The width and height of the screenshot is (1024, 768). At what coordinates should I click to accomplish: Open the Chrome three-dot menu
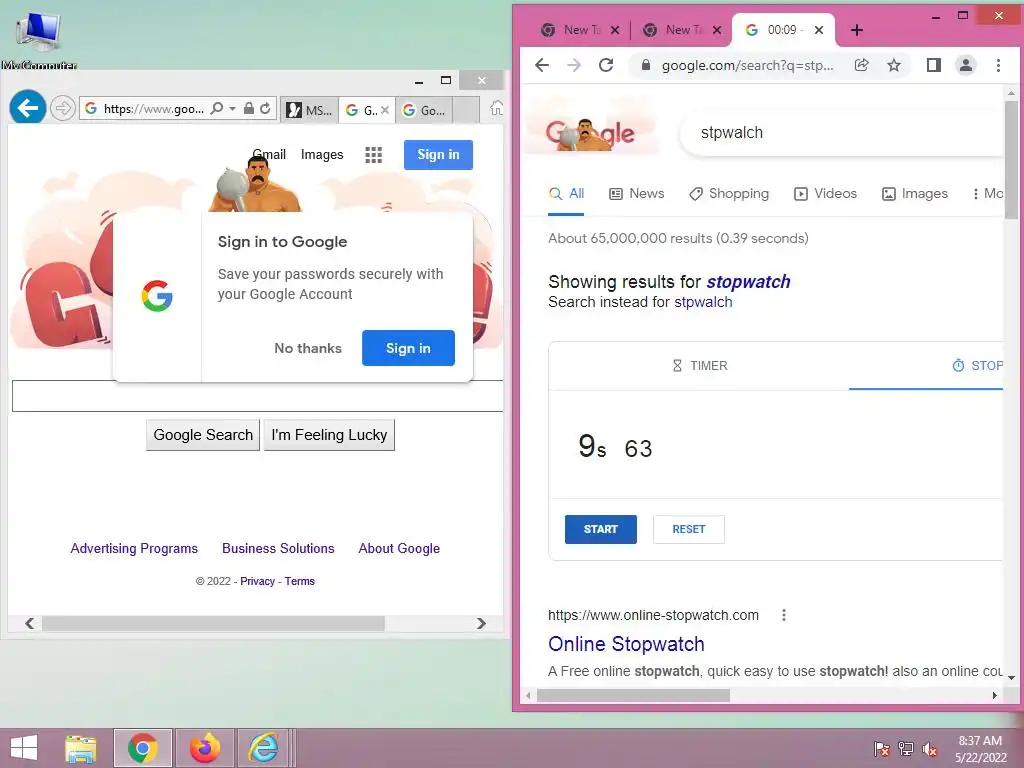[999, 65]
